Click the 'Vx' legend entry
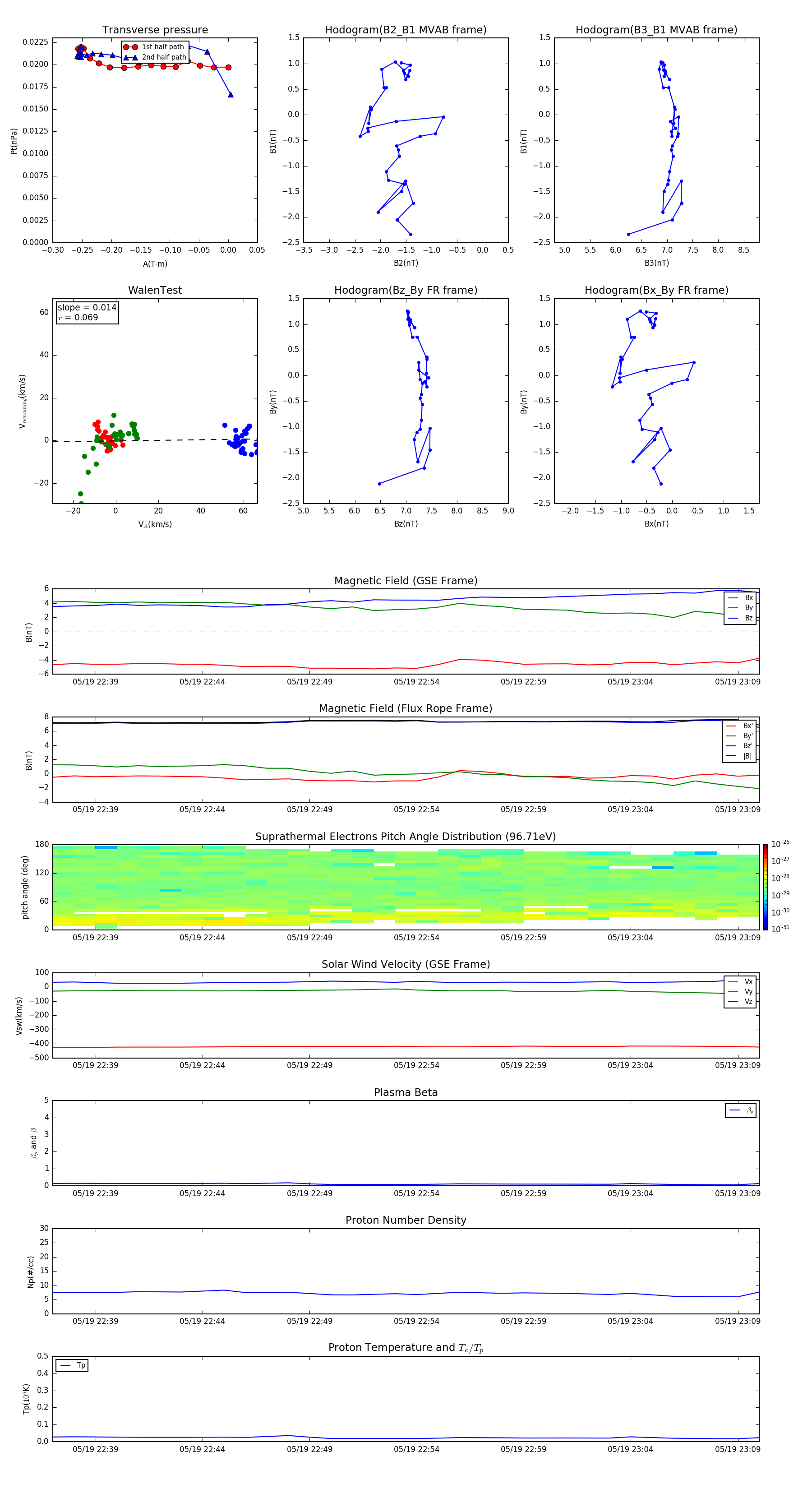The width and height of the screenshot is (812, 1489). [740, 981]
